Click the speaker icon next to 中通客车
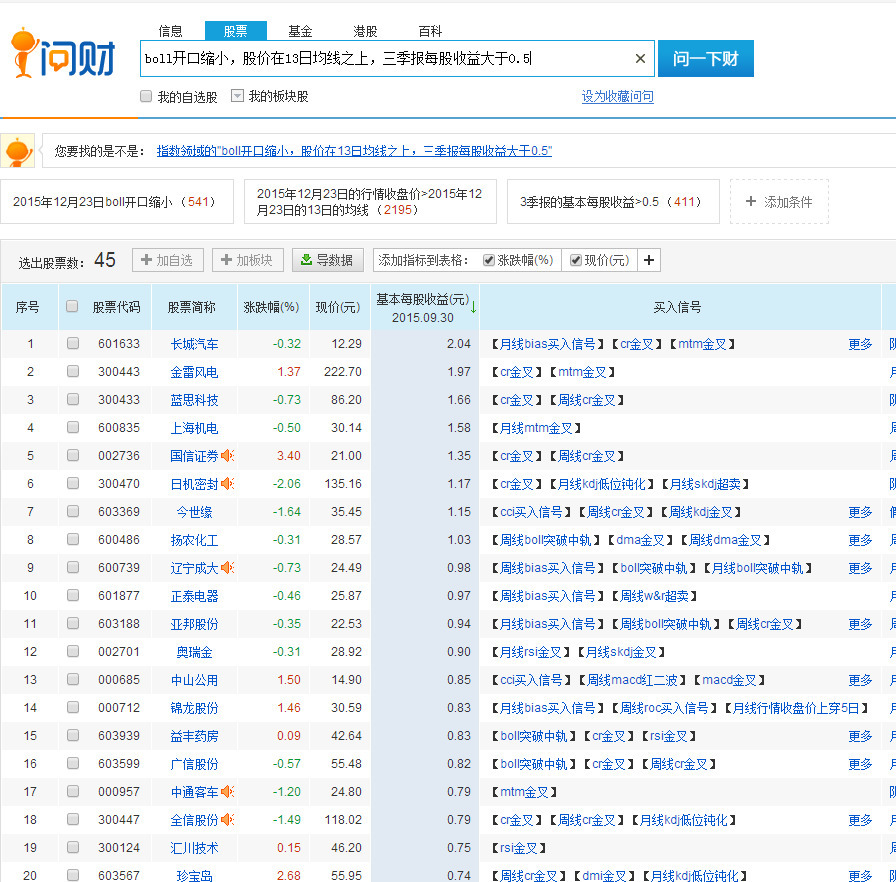Viewport: 896px width, 882px height. pos(227,791)
